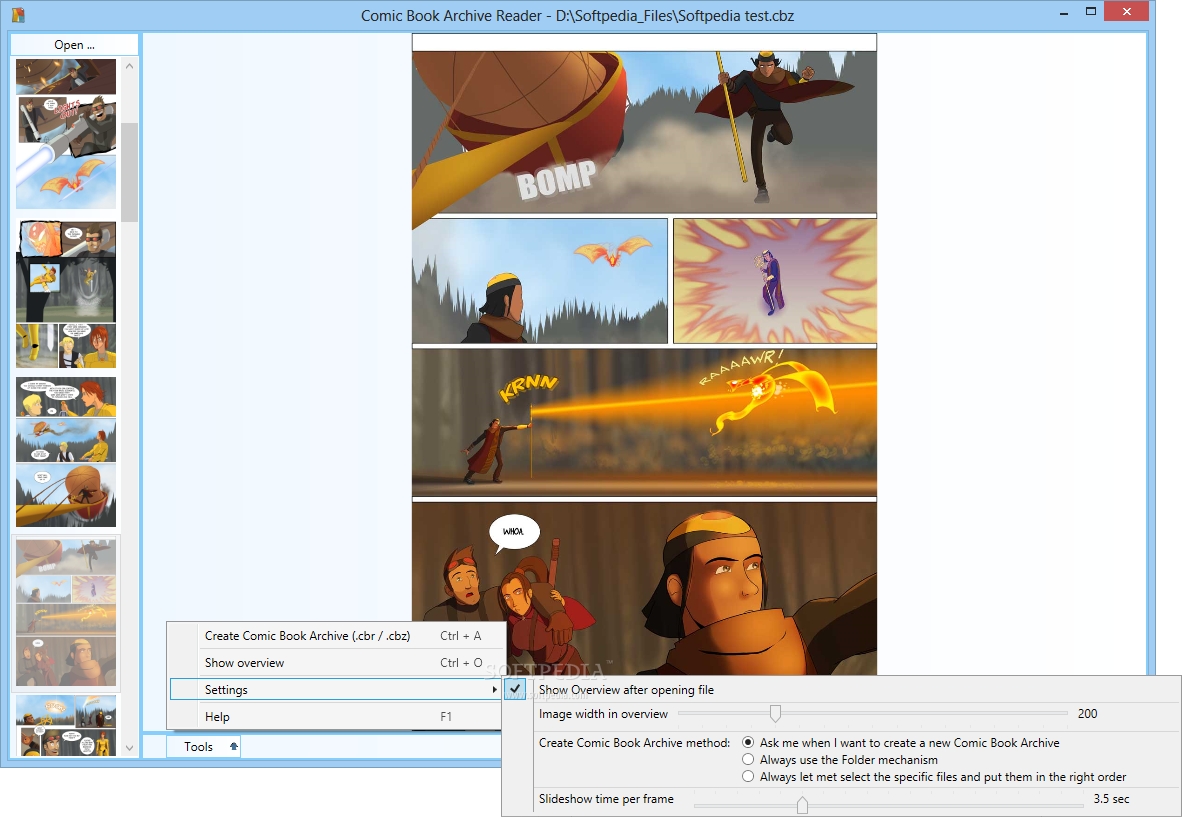The height and width of the screenshot is (817, 1182).
Task: Click the app icon in the title bar
Action: coord(17,14)
